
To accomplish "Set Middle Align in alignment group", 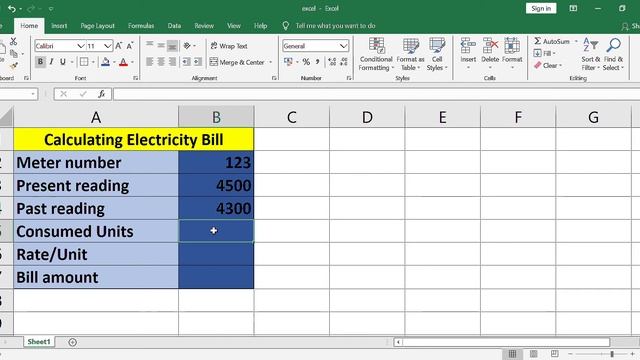I will (x=161, y=45).
